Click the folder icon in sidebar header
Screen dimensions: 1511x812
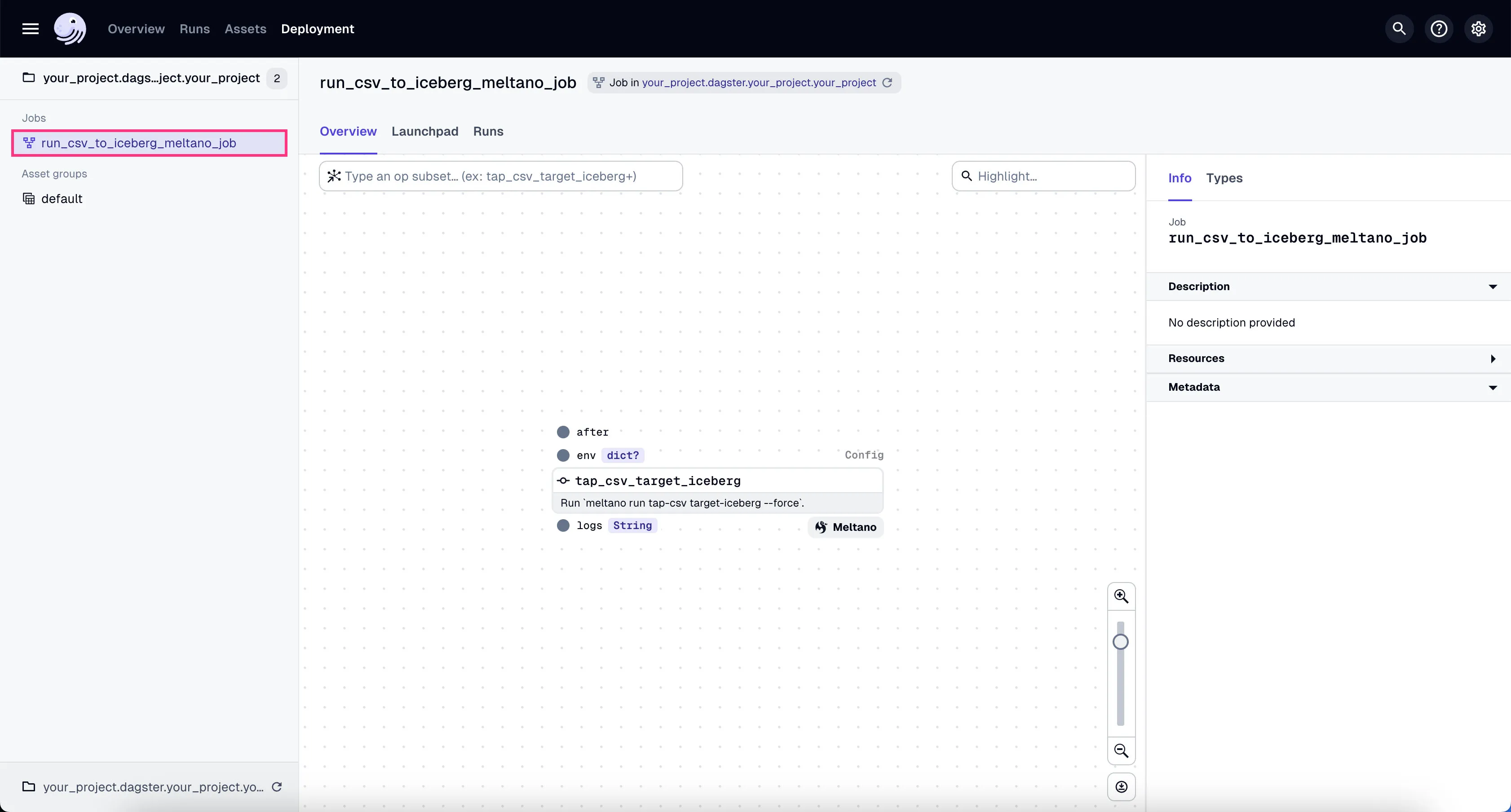[x=29, y=77]
